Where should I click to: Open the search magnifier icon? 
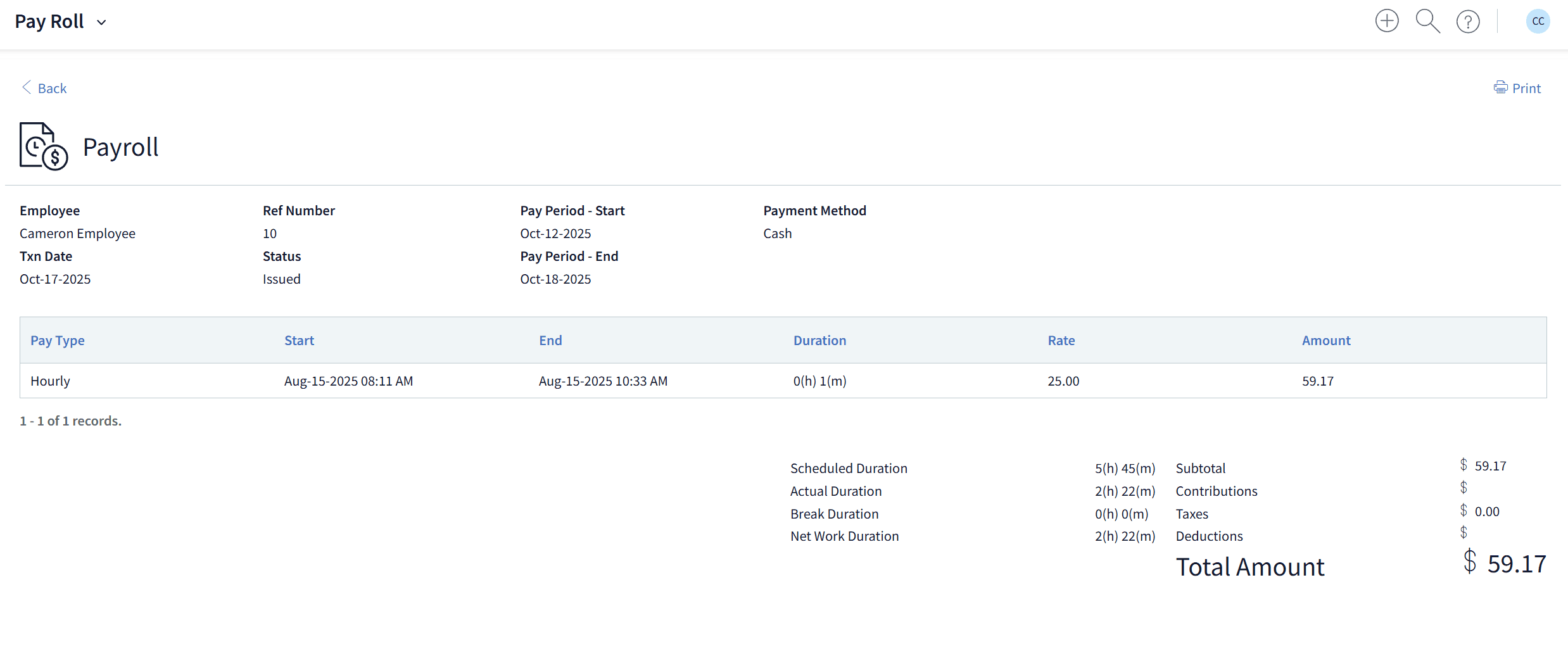[1427, 21]
